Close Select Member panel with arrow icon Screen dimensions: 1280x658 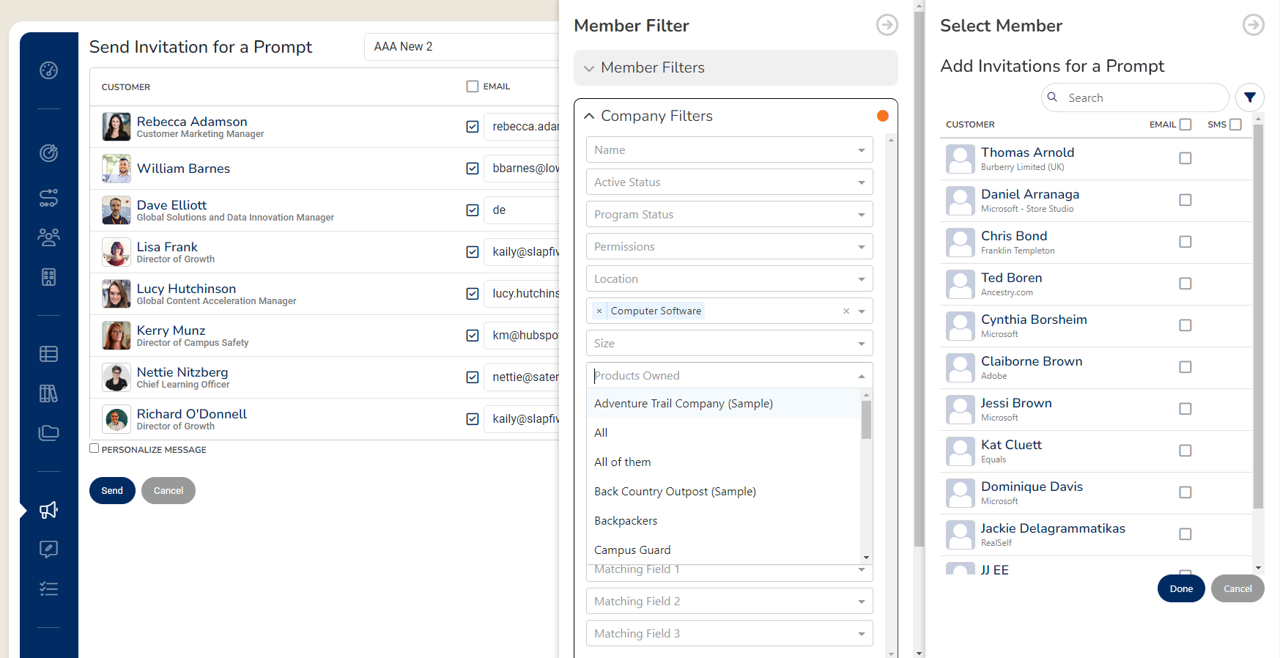tap(1252, 26)
